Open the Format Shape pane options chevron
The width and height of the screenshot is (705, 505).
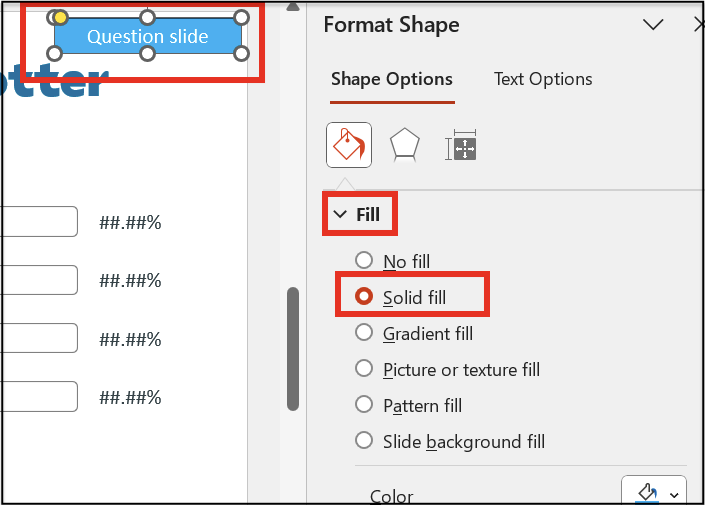point(653,24)
